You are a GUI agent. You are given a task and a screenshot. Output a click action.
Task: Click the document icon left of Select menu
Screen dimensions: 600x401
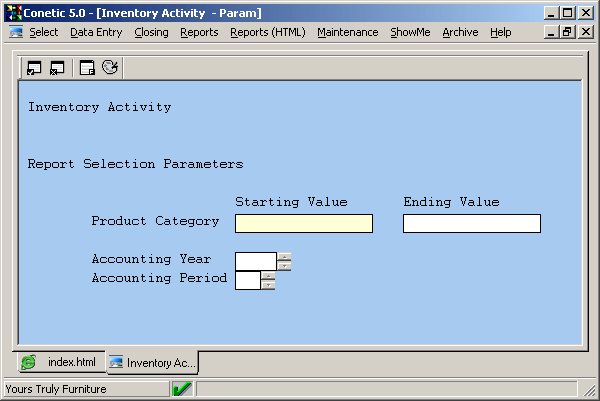click(16, 32)
